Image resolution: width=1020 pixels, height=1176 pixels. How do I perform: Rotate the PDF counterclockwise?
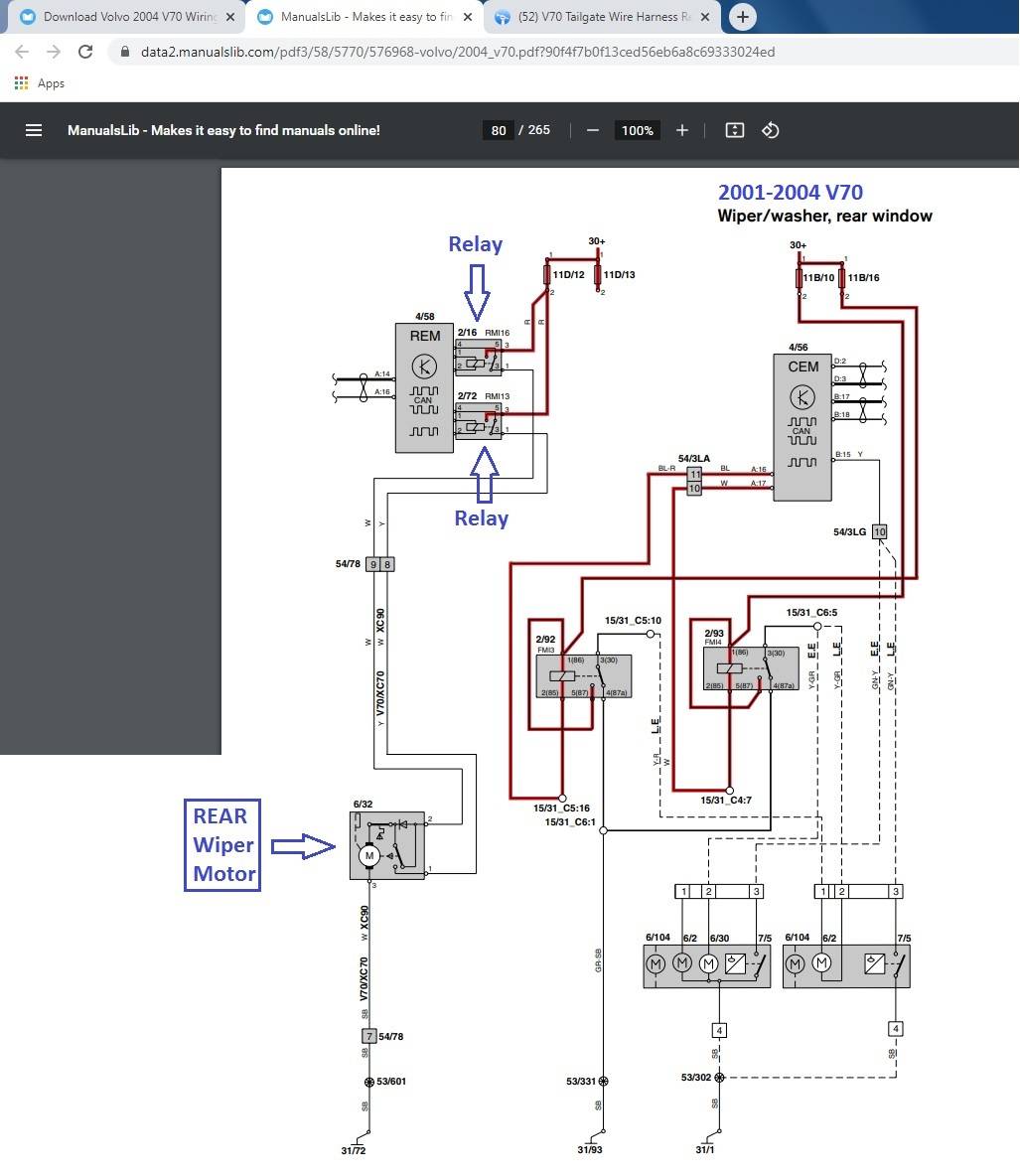tap(771, 130)
